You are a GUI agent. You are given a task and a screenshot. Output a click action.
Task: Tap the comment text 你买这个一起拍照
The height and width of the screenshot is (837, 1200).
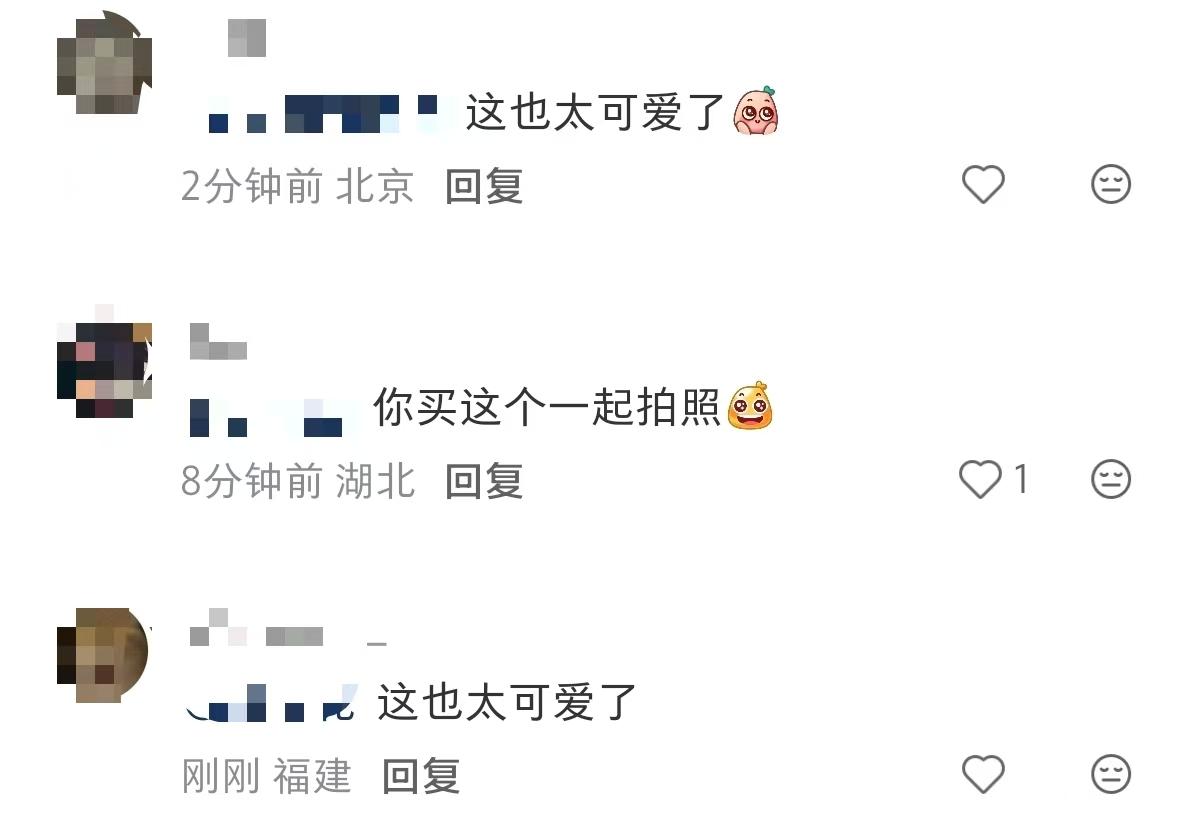[547, 407]
